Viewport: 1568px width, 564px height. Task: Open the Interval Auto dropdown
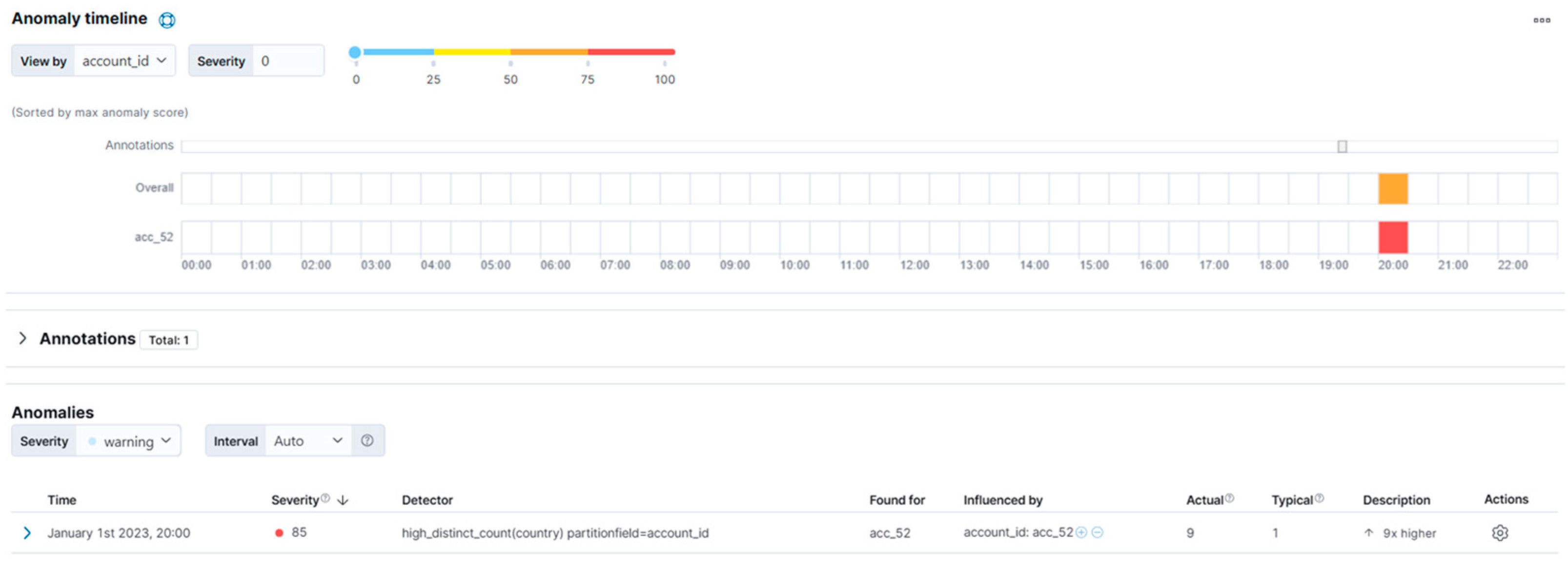pyautogui.click(x=308, y=441)
